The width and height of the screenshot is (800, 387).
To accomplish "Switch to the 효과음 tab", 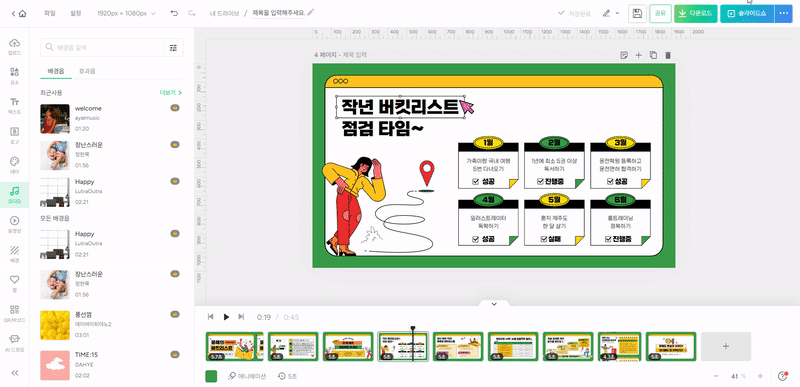I will [87, 71].
